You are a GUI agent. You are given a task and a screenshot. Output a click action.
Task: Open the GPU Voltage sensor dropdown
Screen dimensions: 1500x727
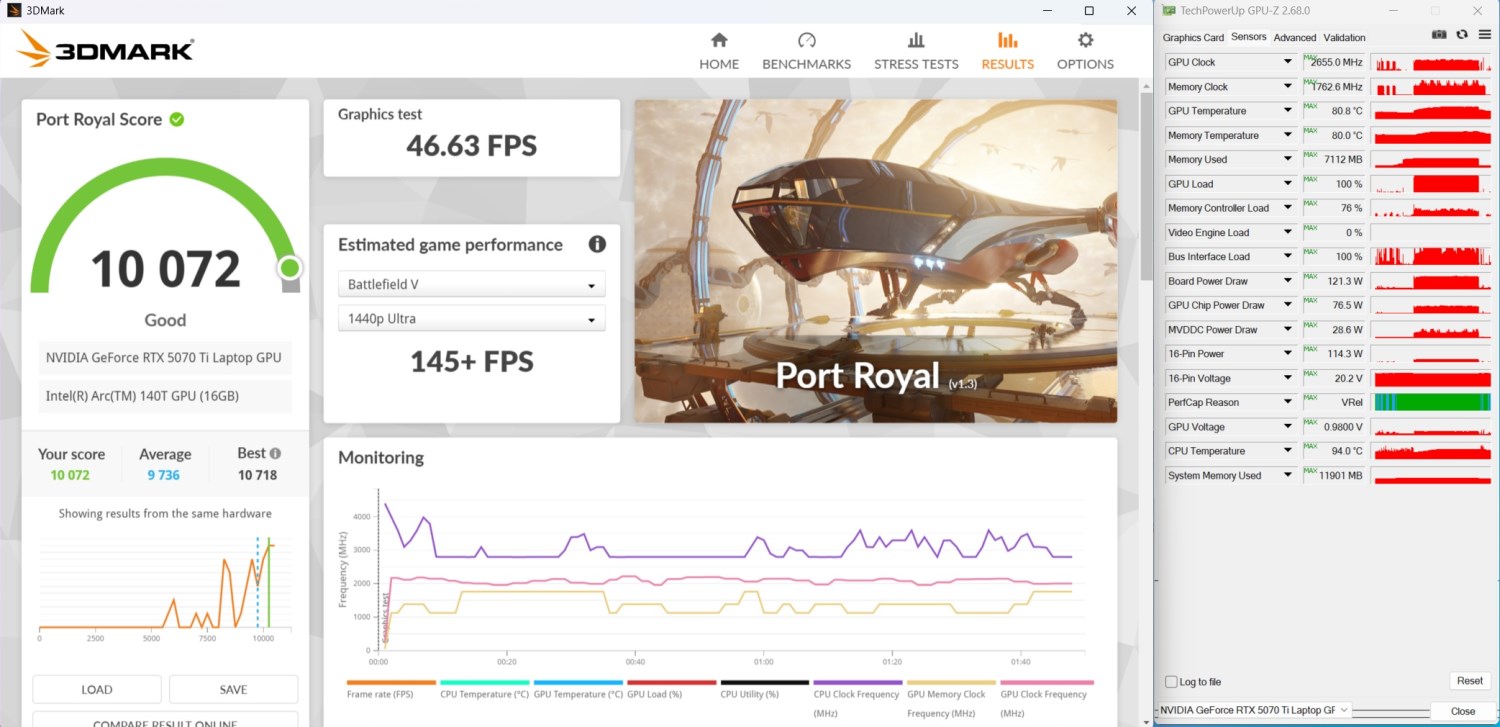click(x=1288, y=427)
